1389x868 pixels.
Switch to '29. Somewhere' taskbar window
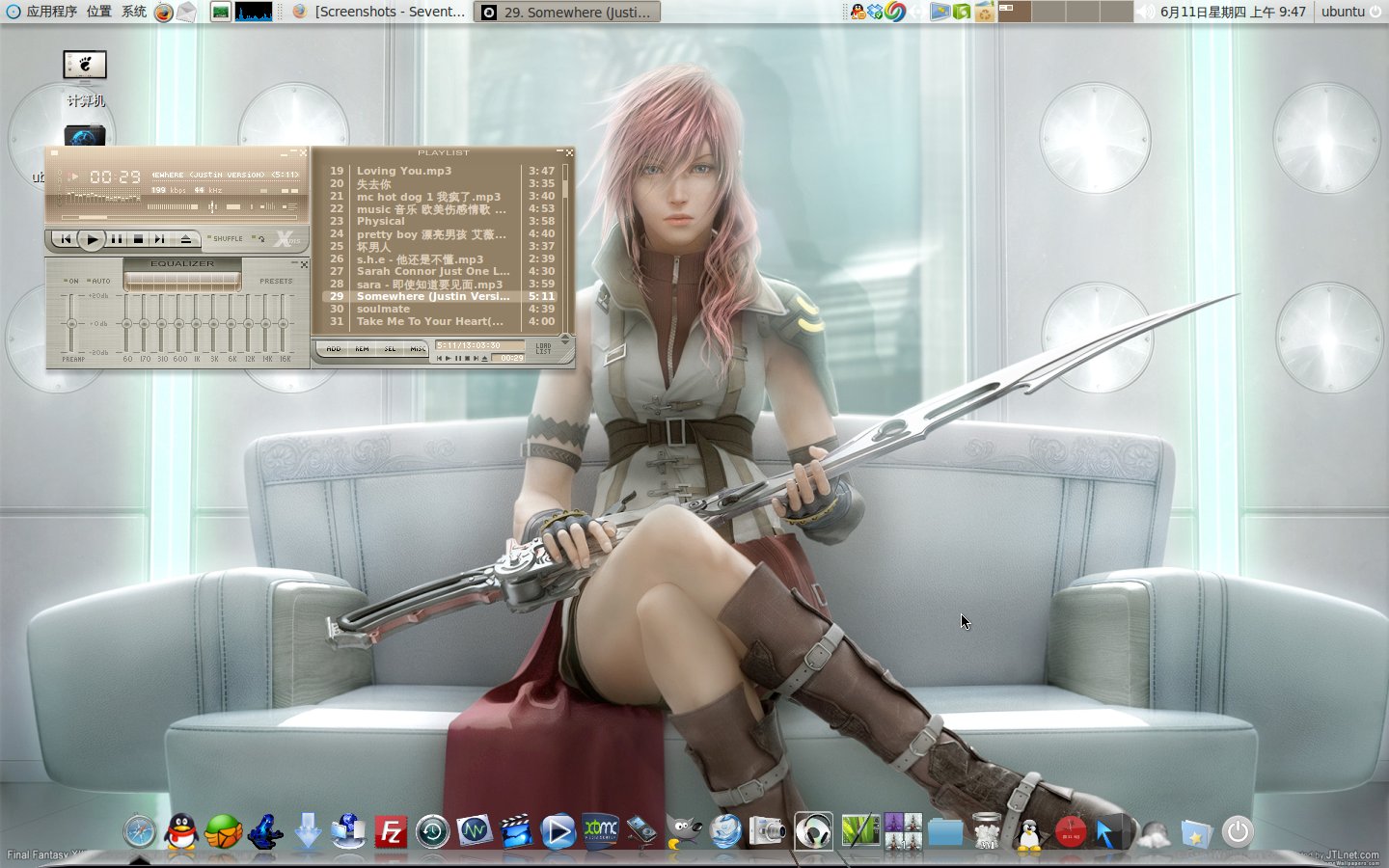coord(568,12)
